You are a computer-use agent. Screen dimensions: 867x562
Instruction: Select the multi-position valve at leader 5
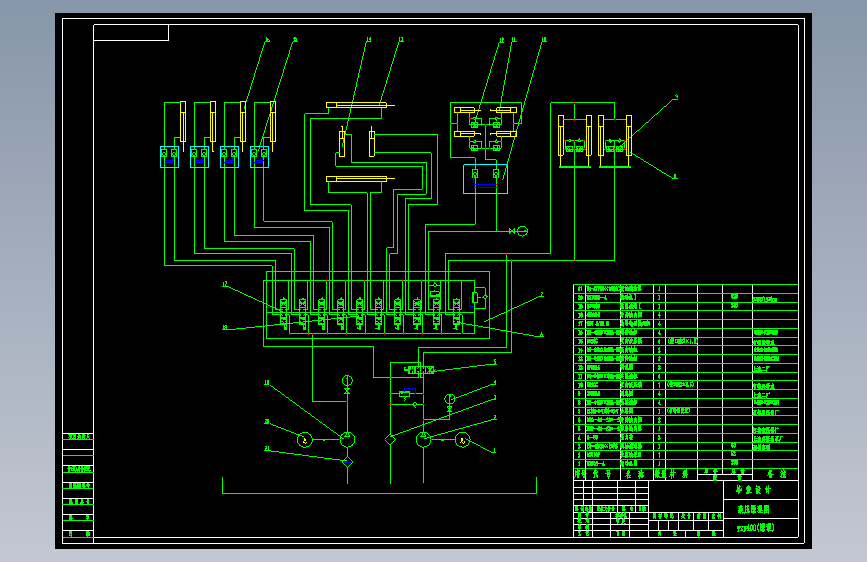[x=419, y=370]
